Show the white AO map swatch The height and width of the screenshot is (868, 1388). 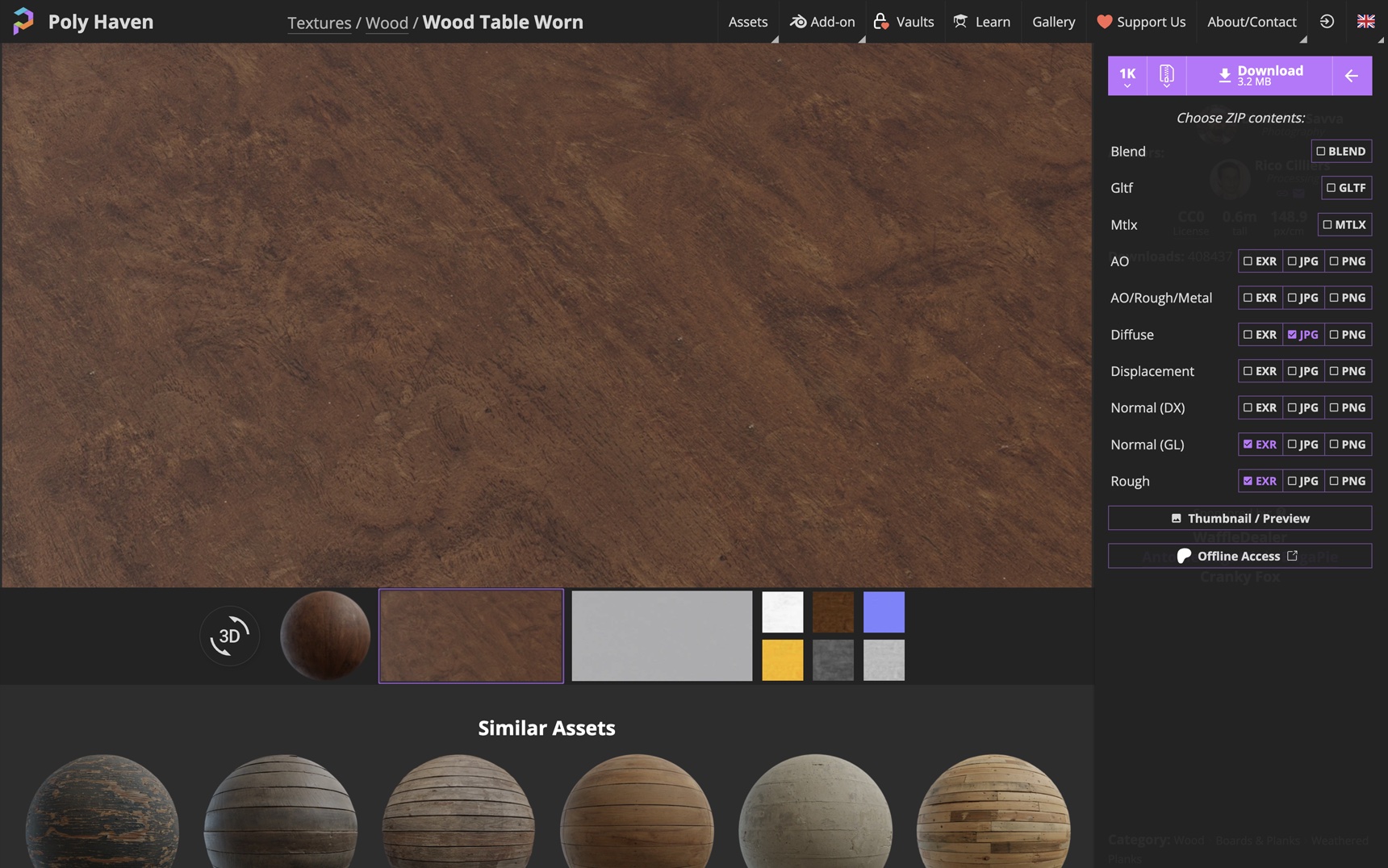[x=783, y=611]
